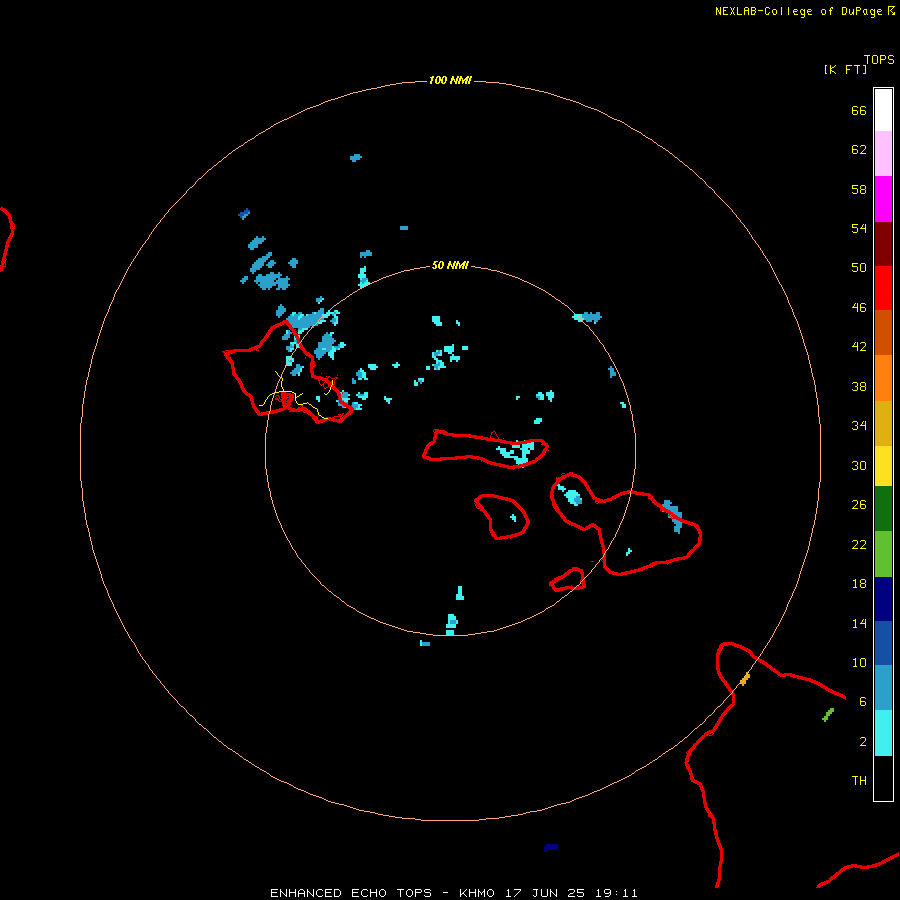900x900 pixels.
Task: Click the legend value 26
Action: coord(859,505)
